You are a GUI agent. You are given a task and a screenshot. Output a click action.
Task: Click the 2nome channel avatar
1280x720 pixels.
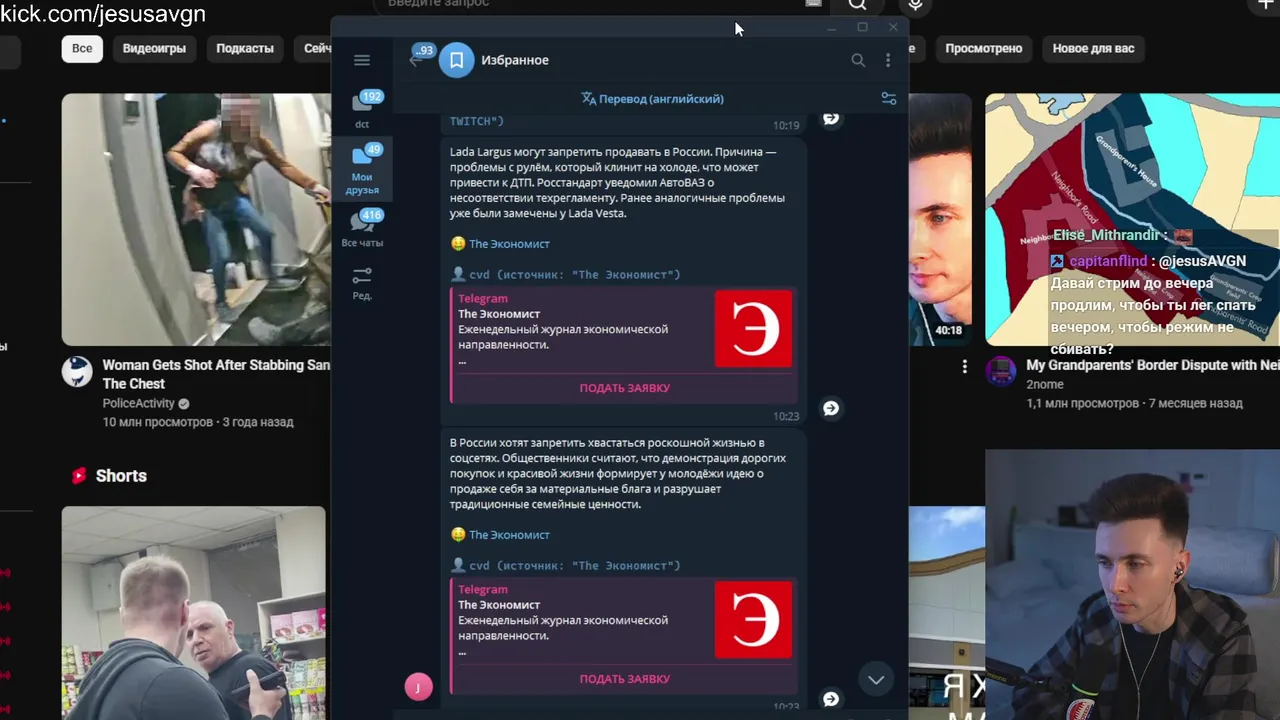click(1001, 371)
